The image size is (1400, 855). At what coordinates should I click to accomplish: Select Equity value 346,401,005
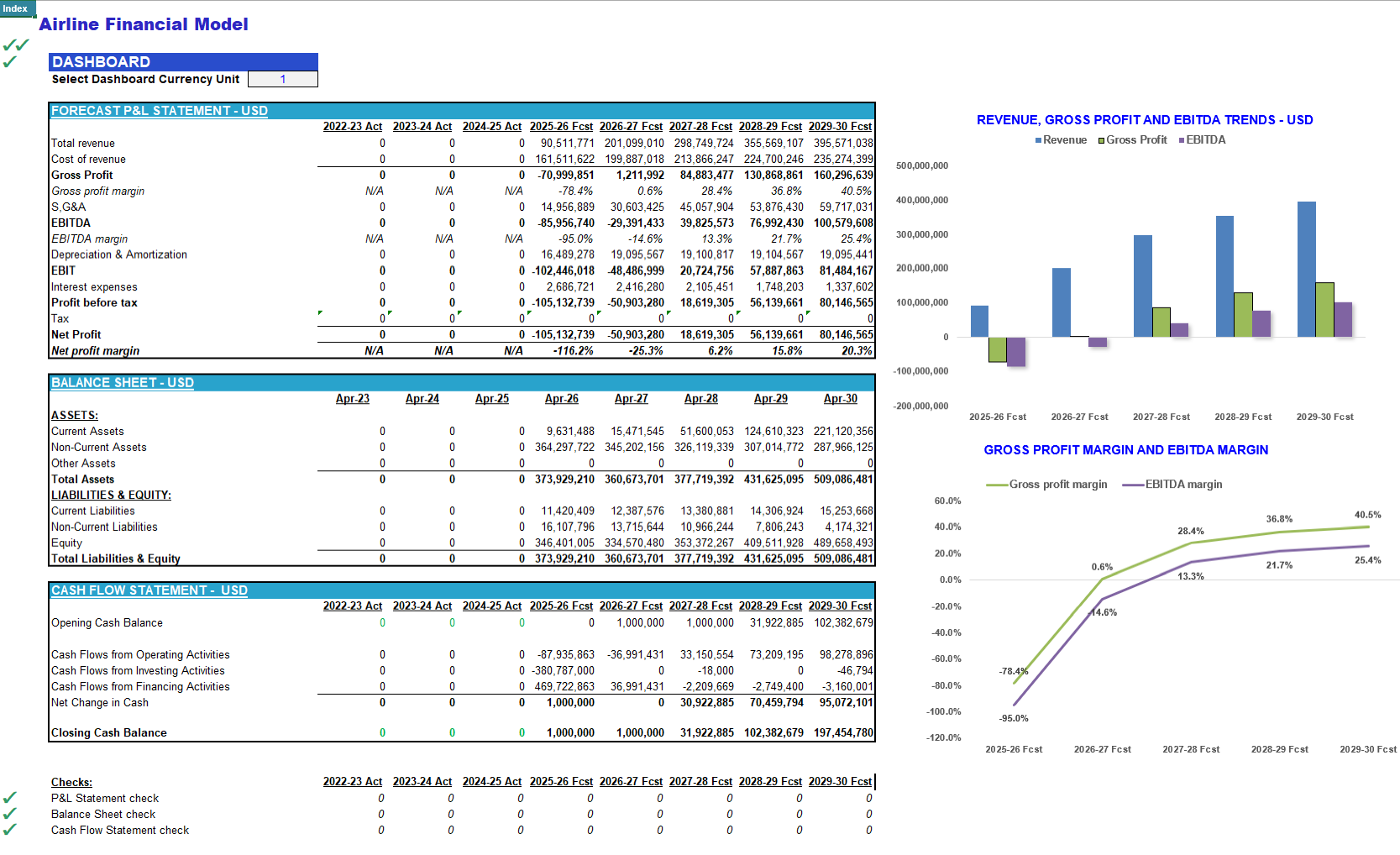click(564, 543)
